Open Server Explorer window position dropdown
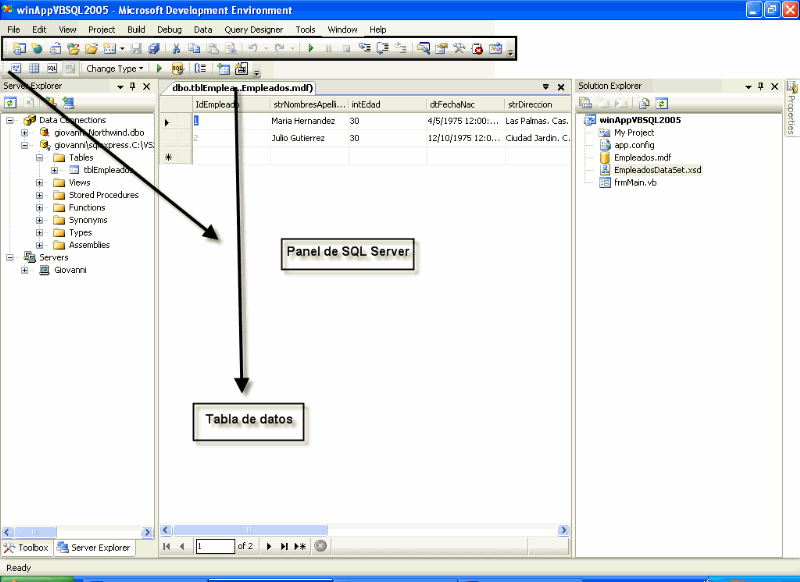The image size is (800, 582). [120, 87]
